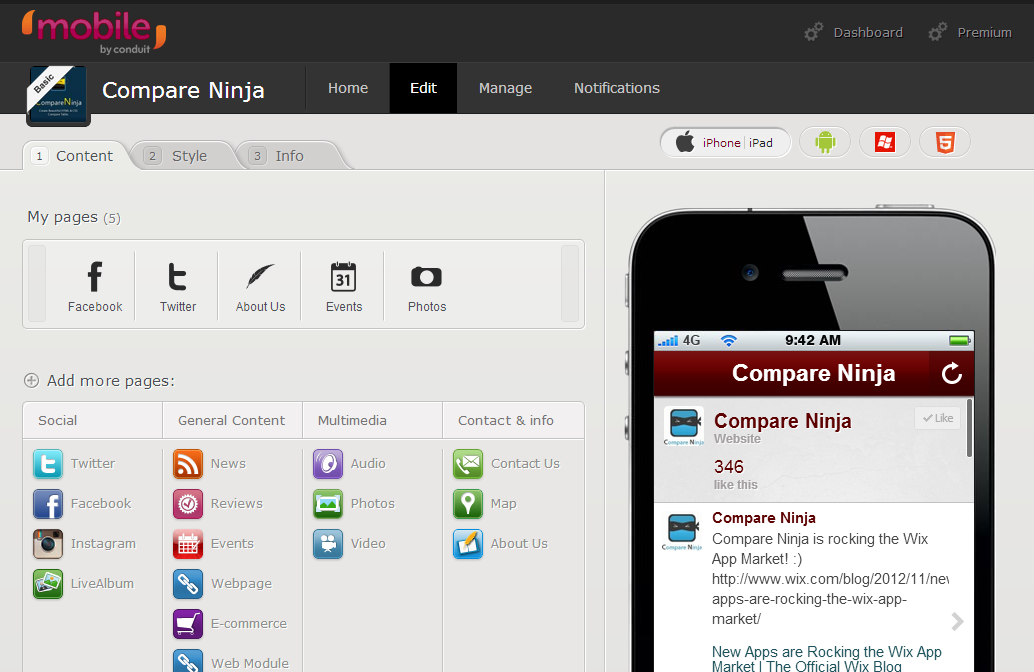1034x672 pixels.
Task: Add a Facebook page from Social
Action: (82, 504)
